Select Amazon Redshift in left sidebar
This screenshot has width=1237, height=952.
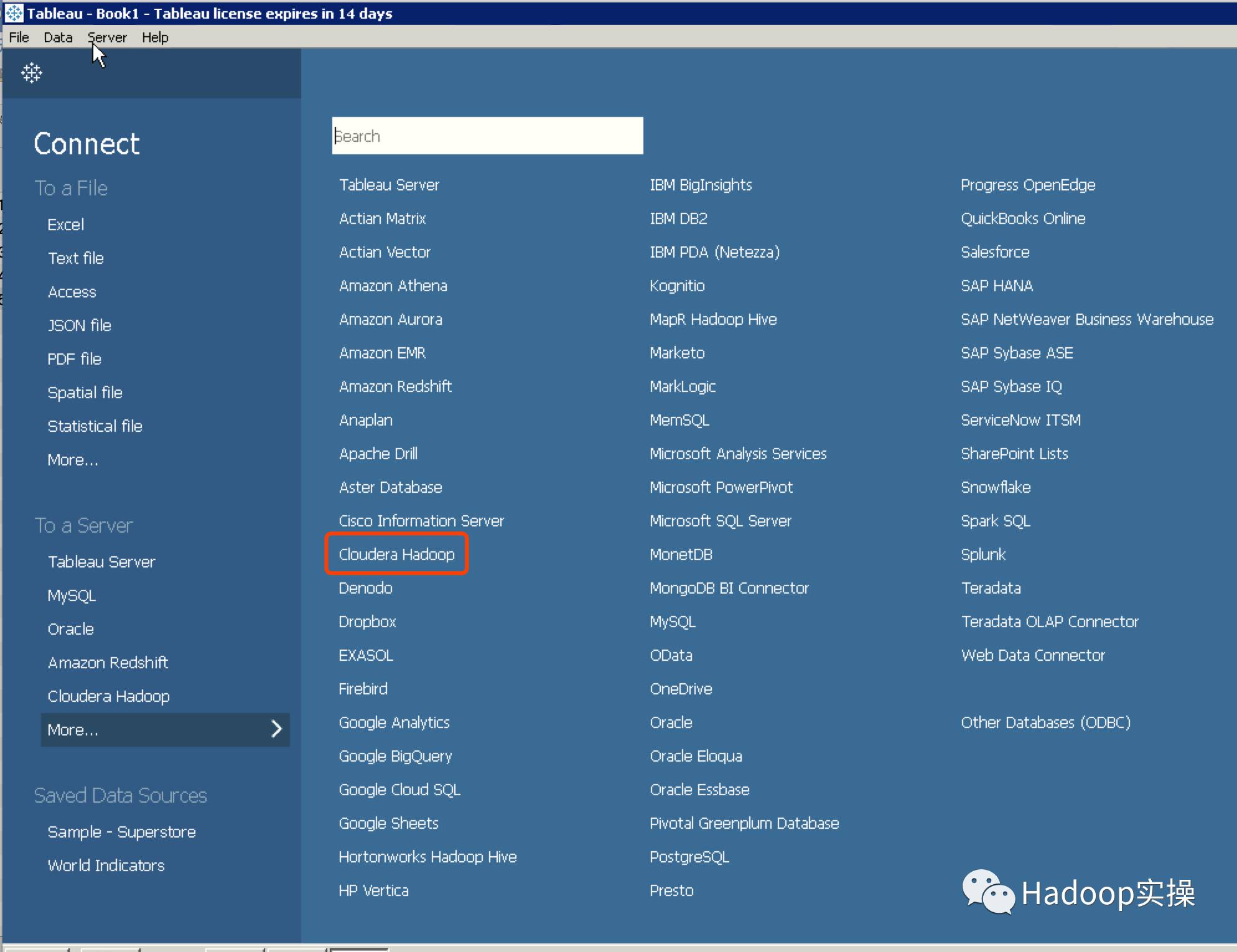(x=108, y=663)
